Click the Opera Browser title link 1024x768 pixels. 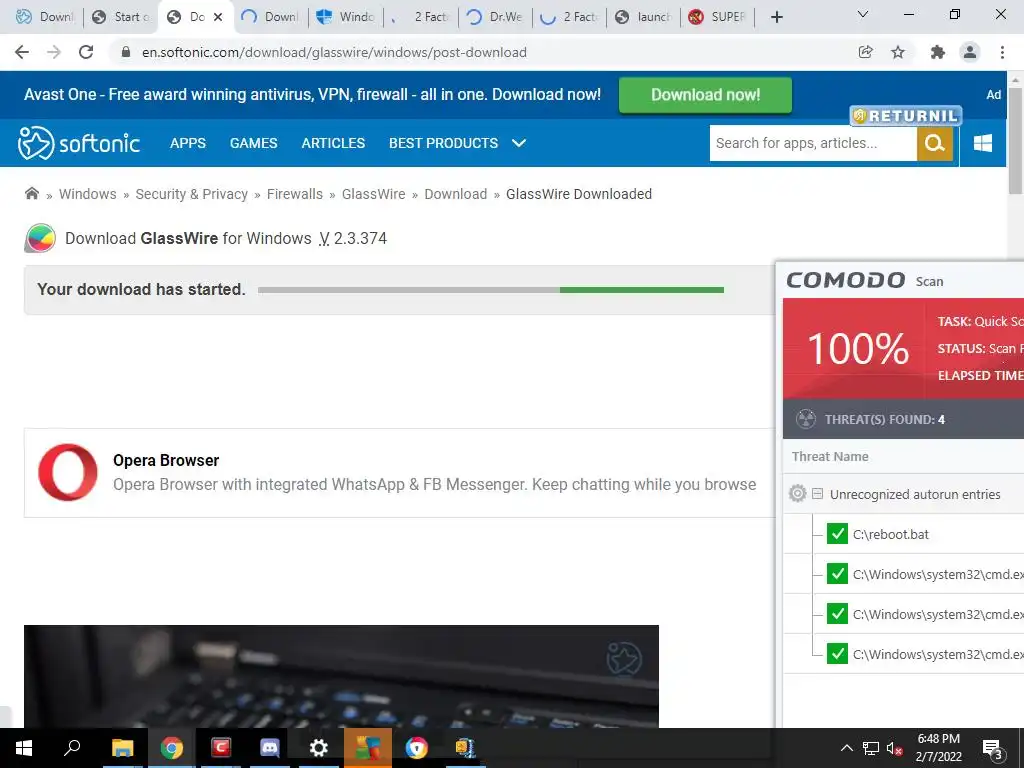[166, 460]
